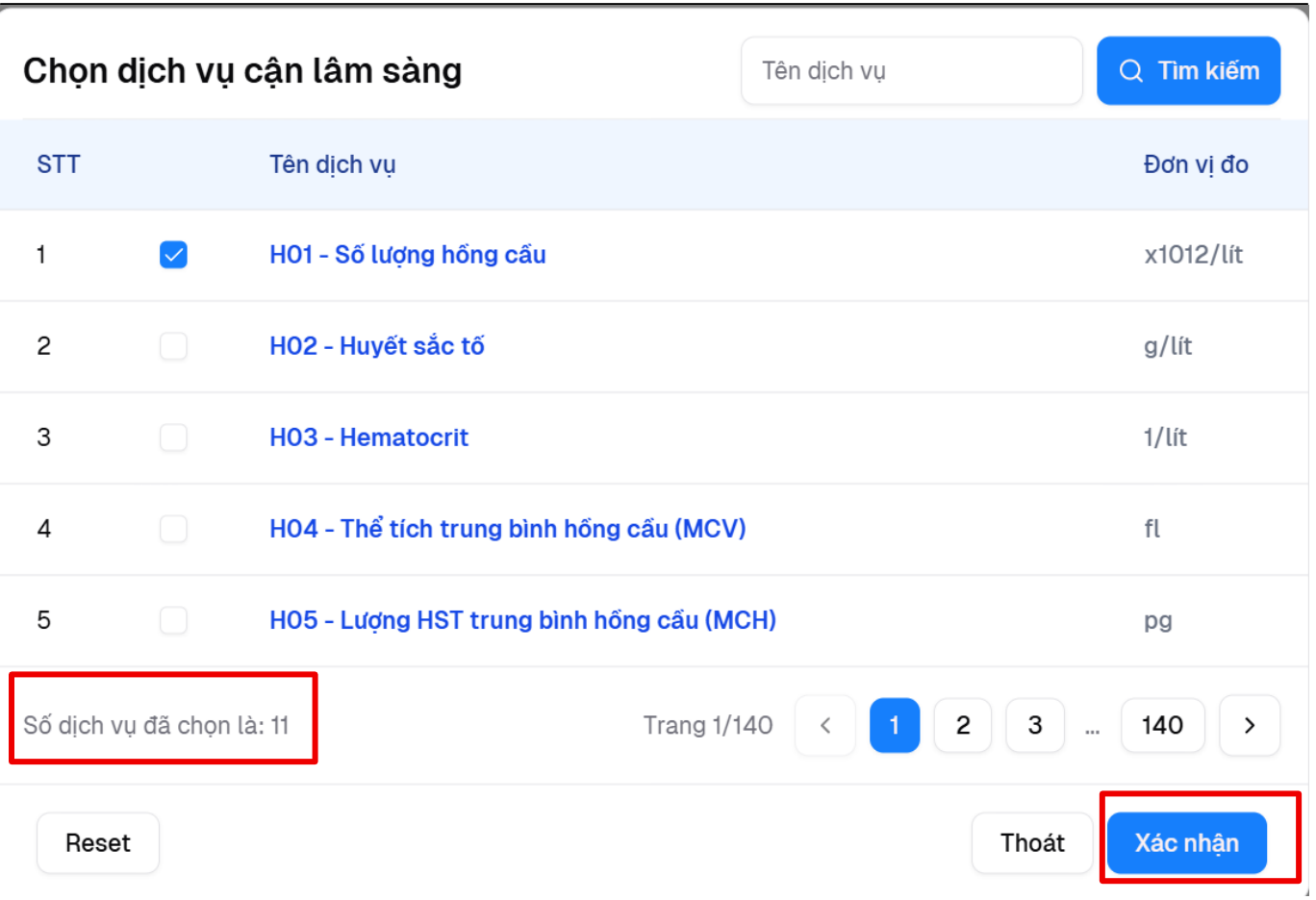Click the pagination ellipsis
The height and width of the screenshot is (900, 1316).
(1092, 729)
